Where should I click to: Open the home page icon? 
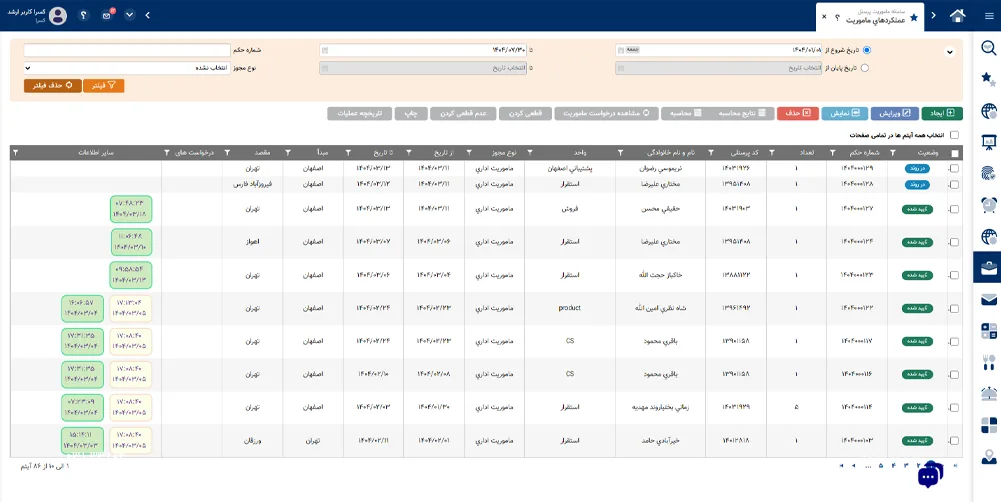(x=958, y=15)
